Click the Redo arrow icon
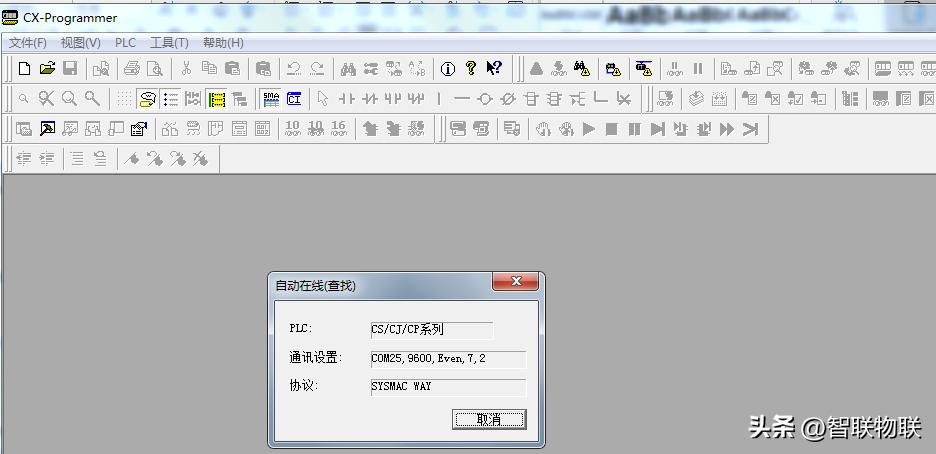 [x=317, y=69]
